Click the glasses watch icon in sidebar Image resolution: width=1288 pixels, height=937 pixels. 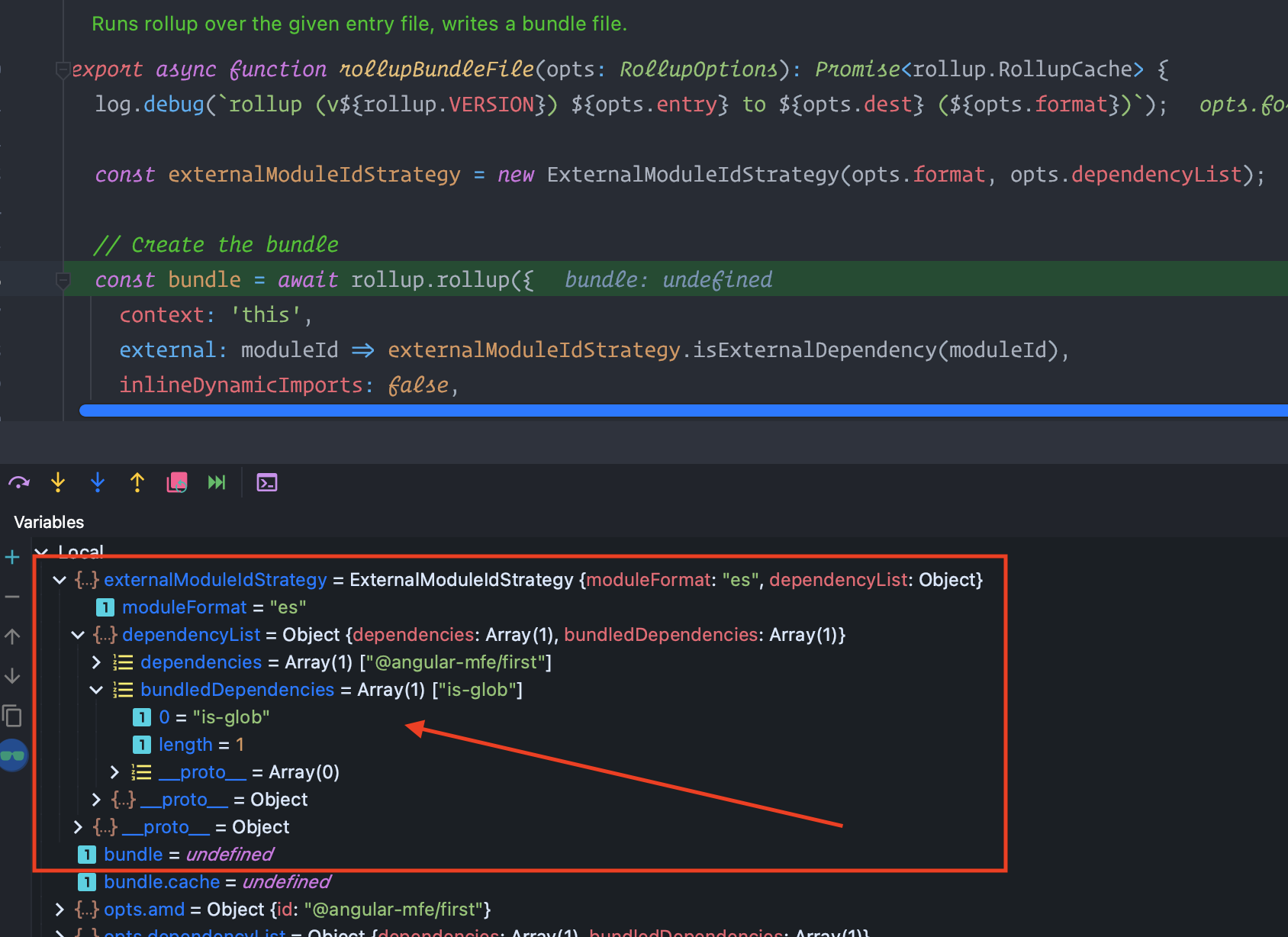(12, 755)
